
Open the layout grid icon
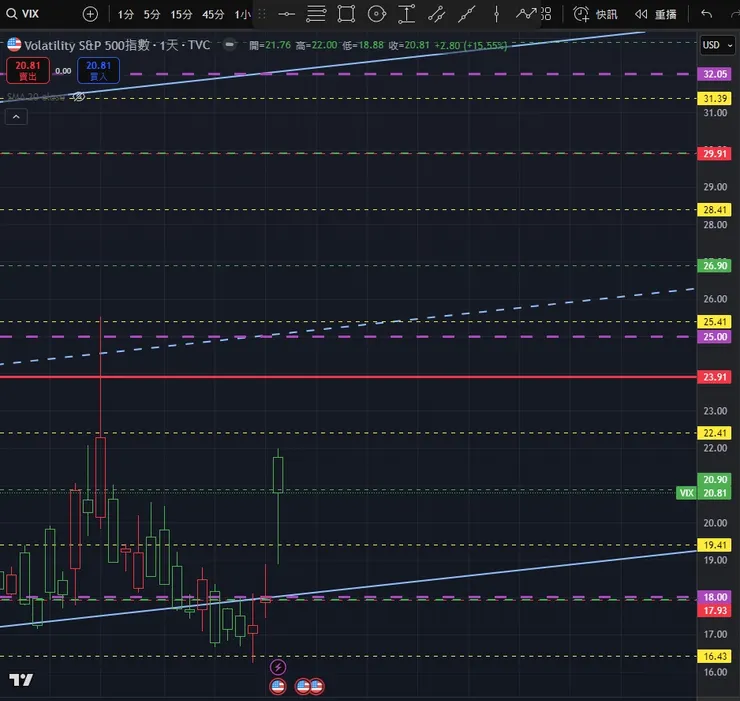(x=546, y=14)
